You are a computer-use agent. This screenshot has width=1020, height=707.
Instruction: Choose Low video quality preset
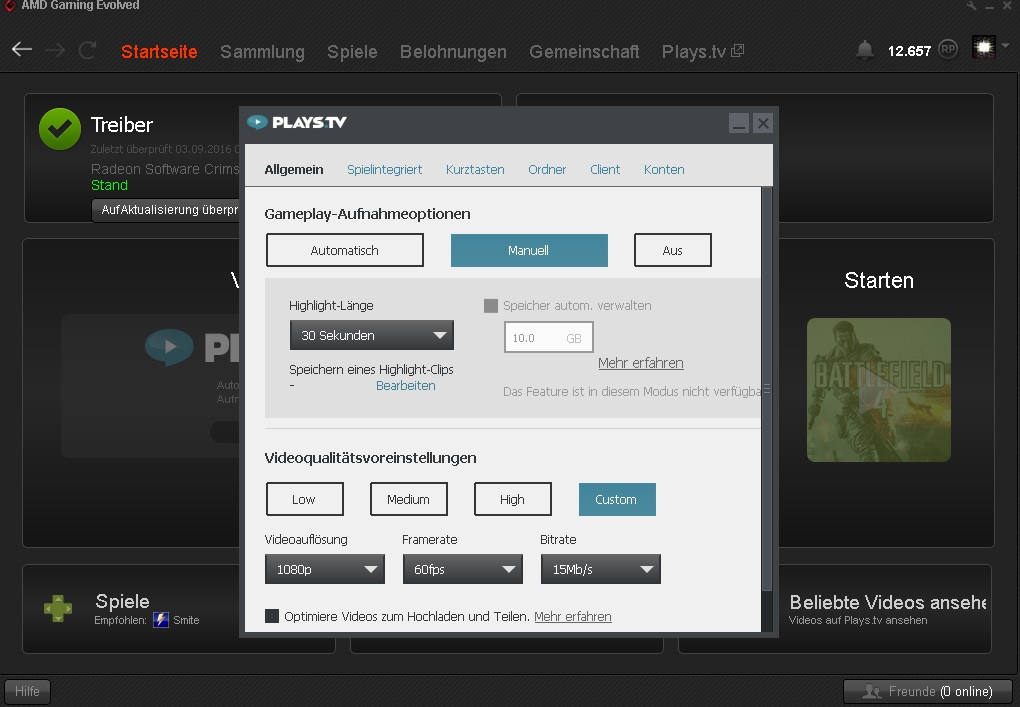304,500
